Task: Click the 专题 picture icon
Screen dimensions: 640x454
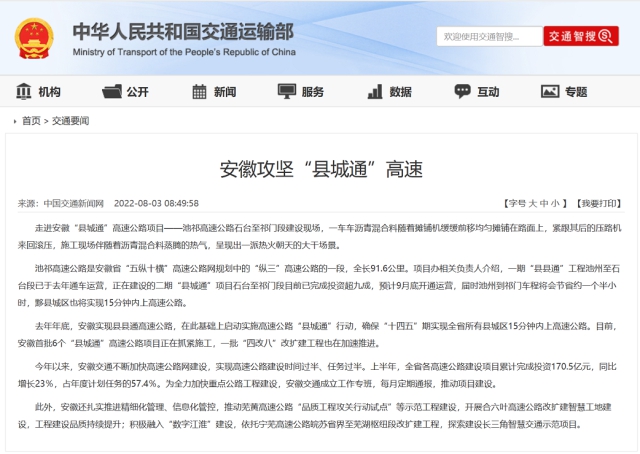Action: pos(549,92)
